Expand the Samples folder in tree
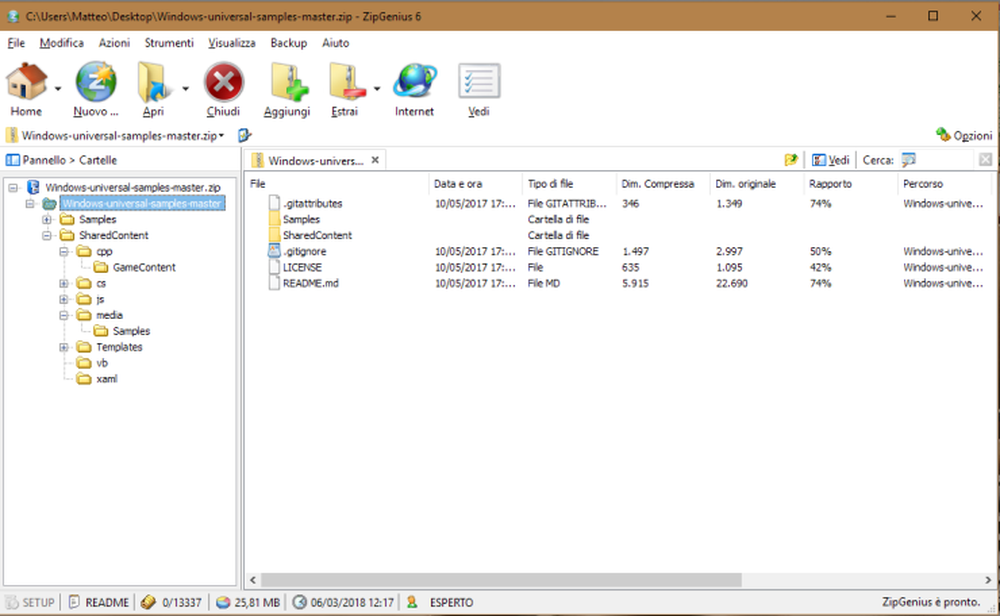This screenshot has width=1000, height=616. 47,219
